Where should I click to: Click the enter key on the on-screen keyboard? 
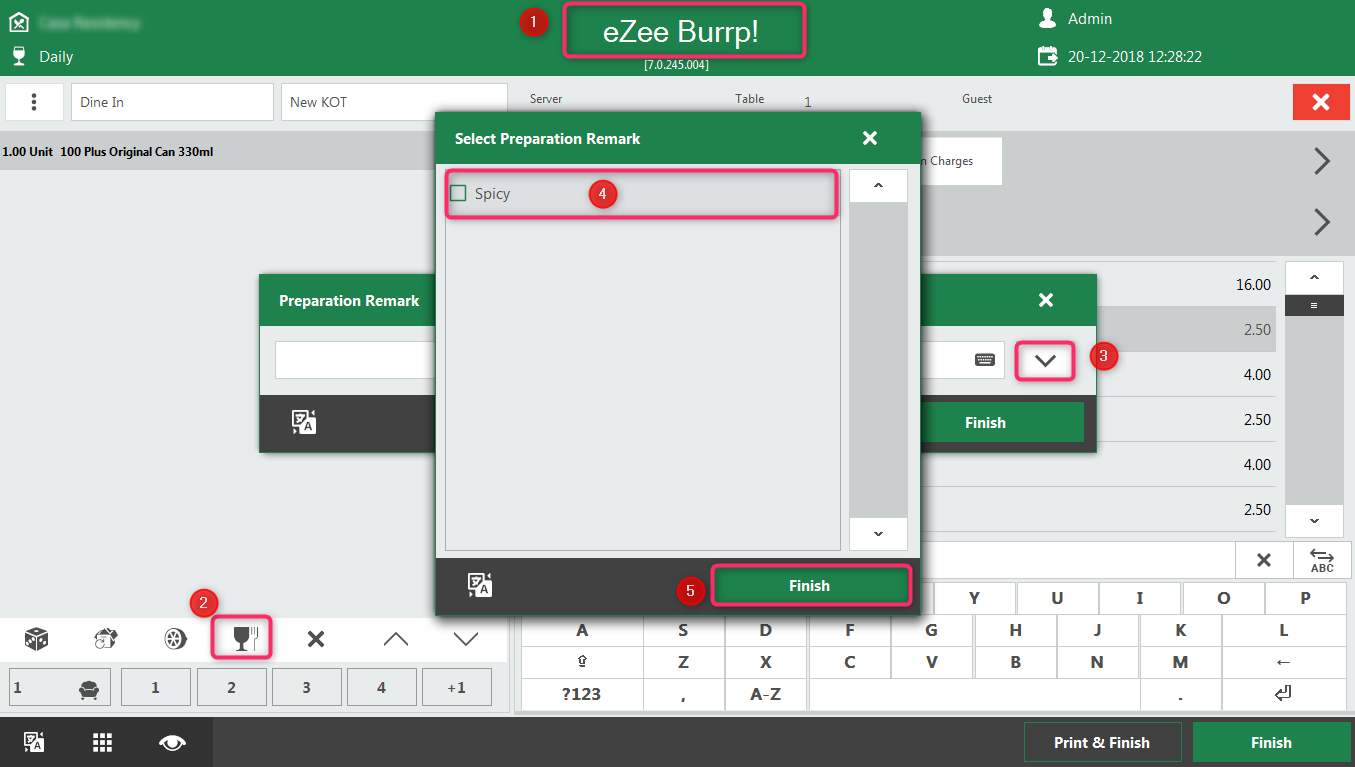[1284, 693]
